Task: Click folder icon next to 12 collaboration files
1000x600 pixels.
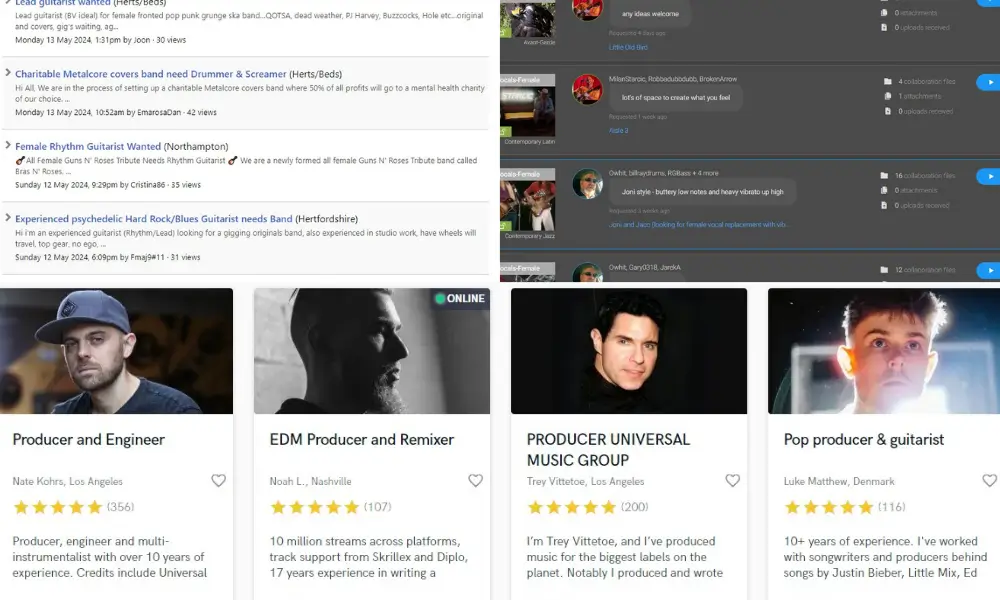Action: pyautogui.click(x=884, y=270)
